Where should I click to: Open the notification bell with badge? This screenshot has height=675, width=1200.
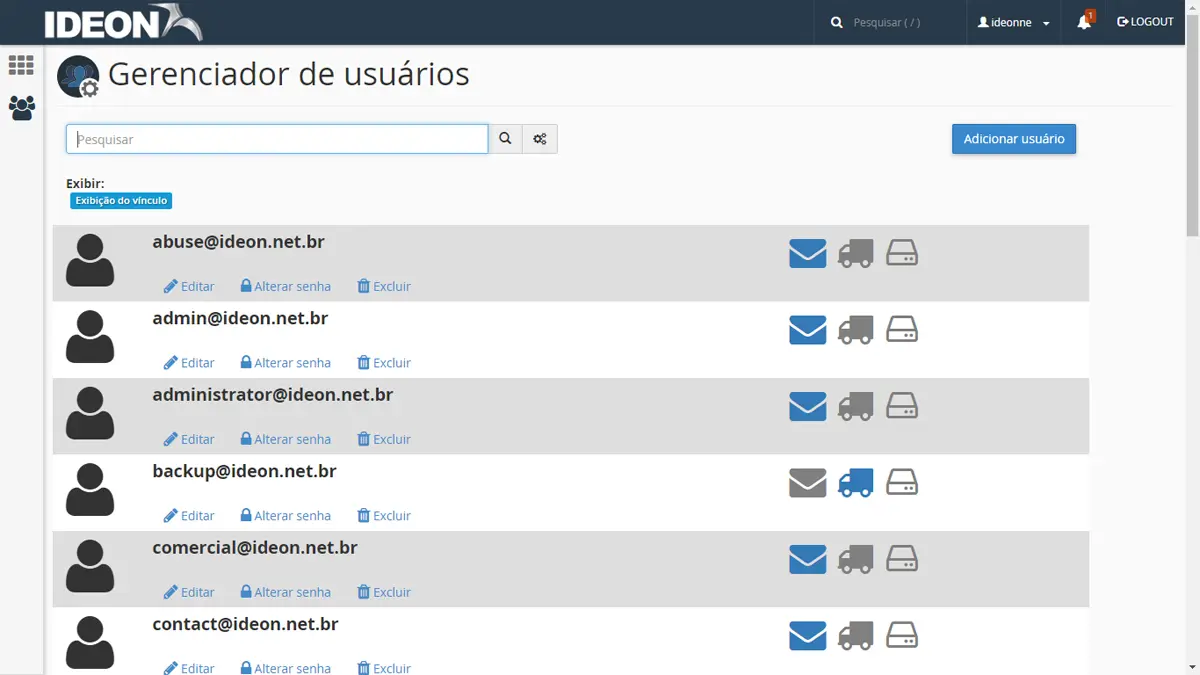(1084, 21)
